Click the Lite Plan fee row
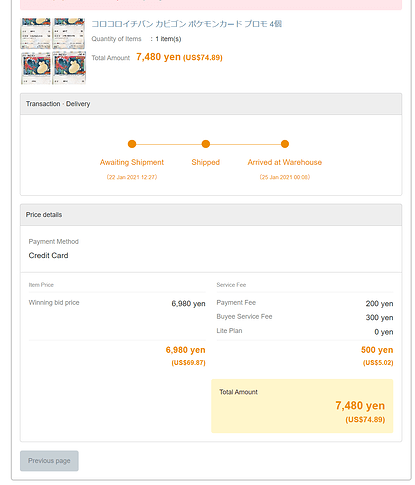Viewport: 415px width, 485px height. pos(305,331)
